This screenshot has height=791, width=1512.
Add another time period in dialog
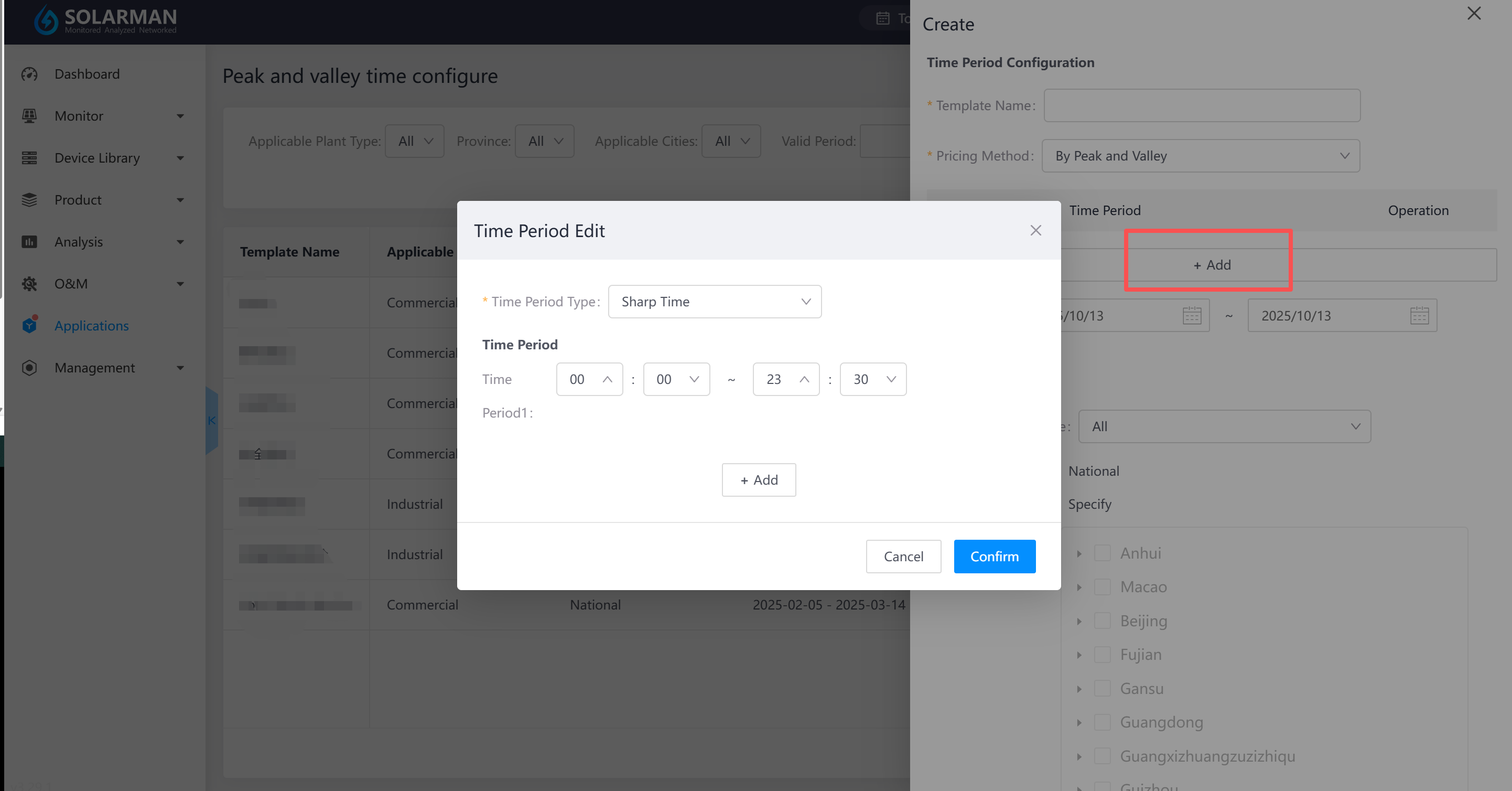758,480
